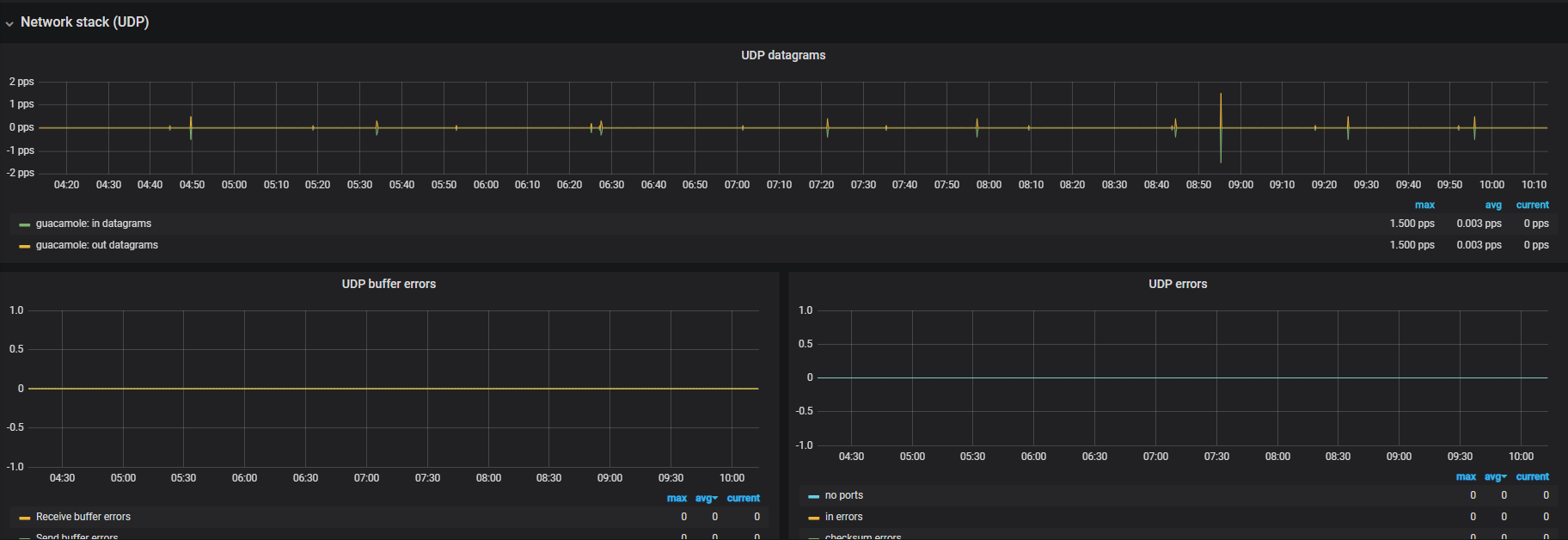The image size is (1568, 540).
Task: Click the 2 pps label on UDP datagrams axis
Action: click(x=21, y=82)
